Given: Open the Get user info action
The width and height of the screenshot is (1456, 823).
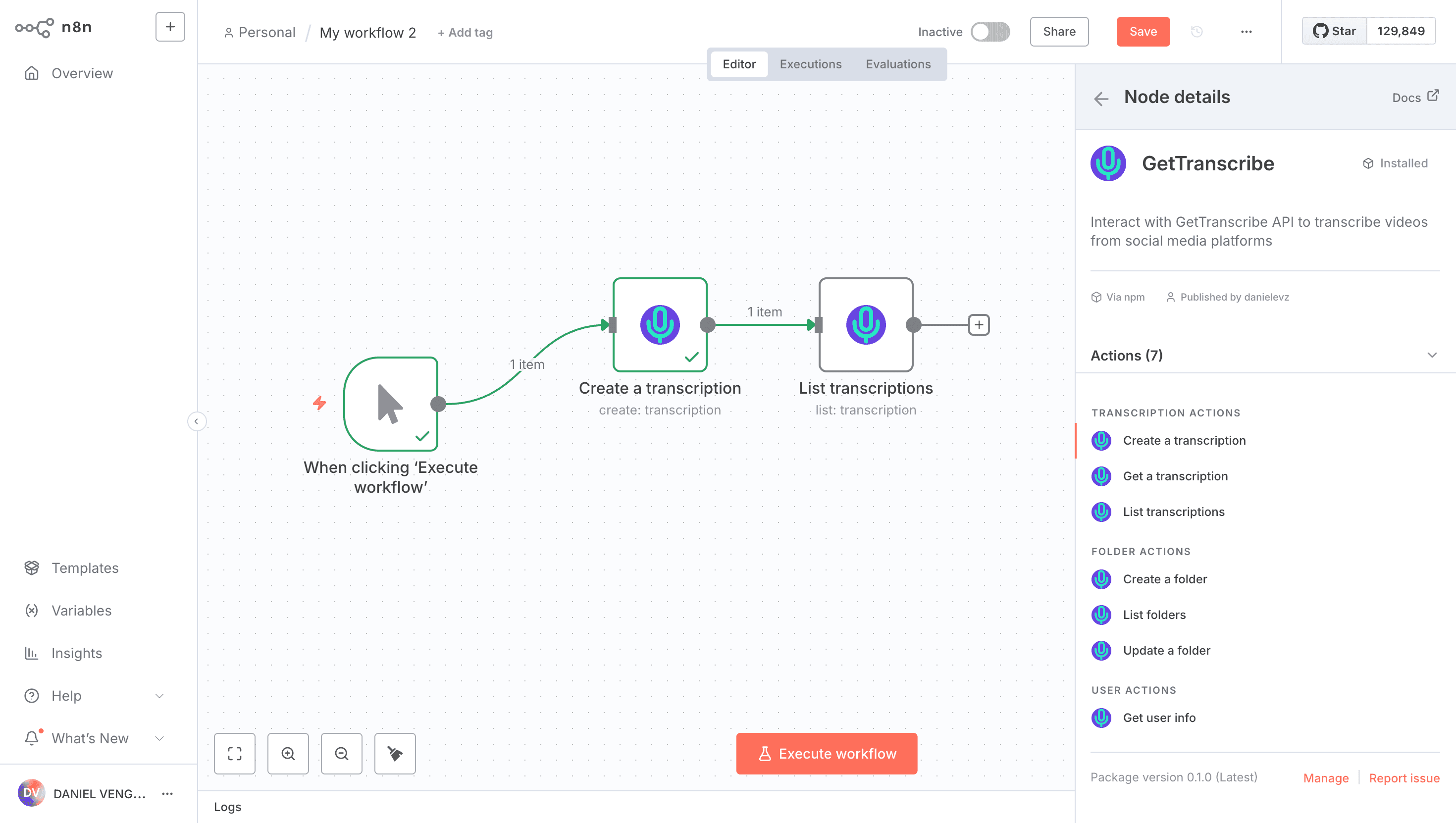Looking at the screenshot, I should click(x=1159, y=718).
